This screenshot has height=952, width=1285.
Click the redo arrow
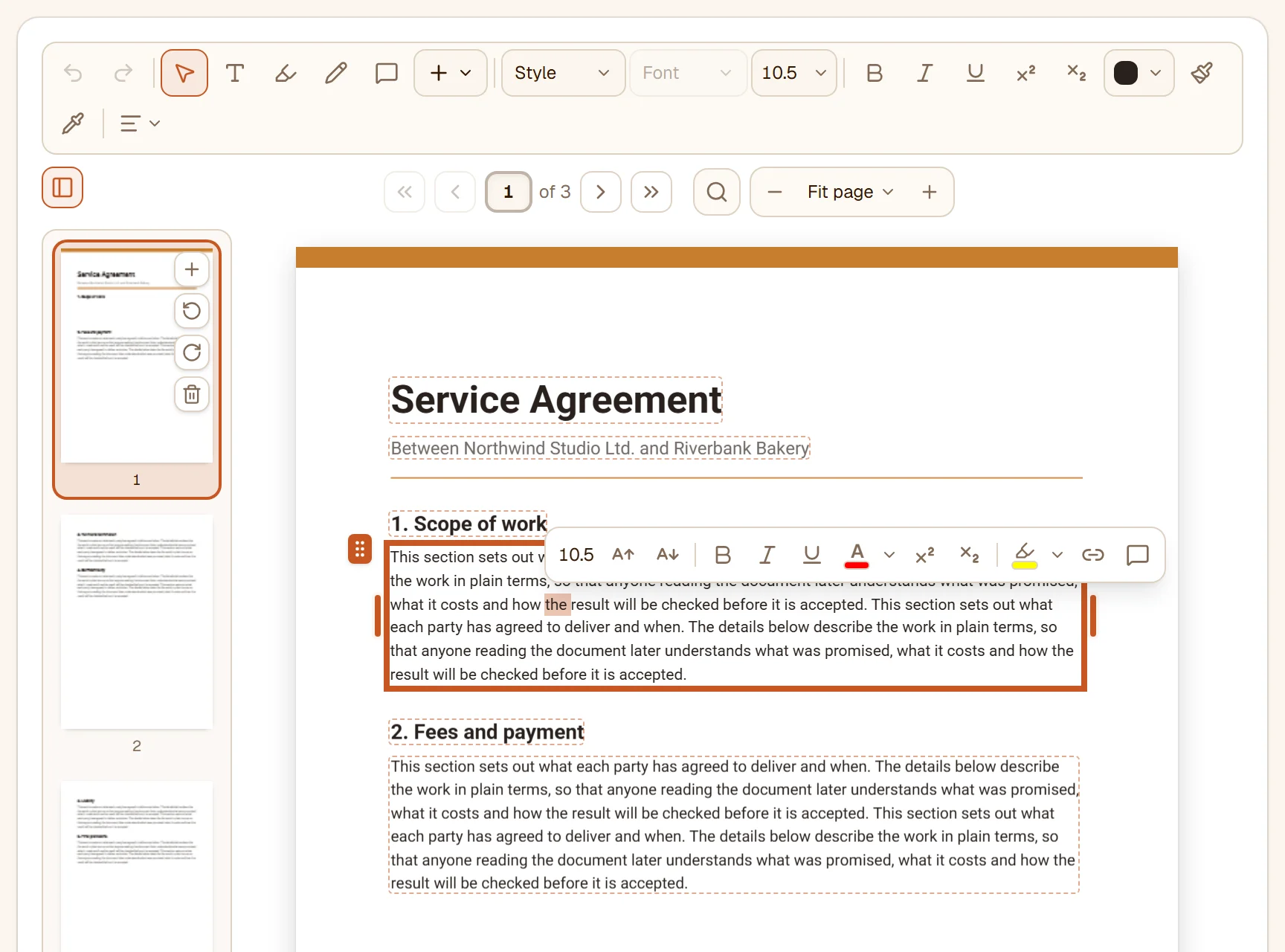tap(123, 73)
